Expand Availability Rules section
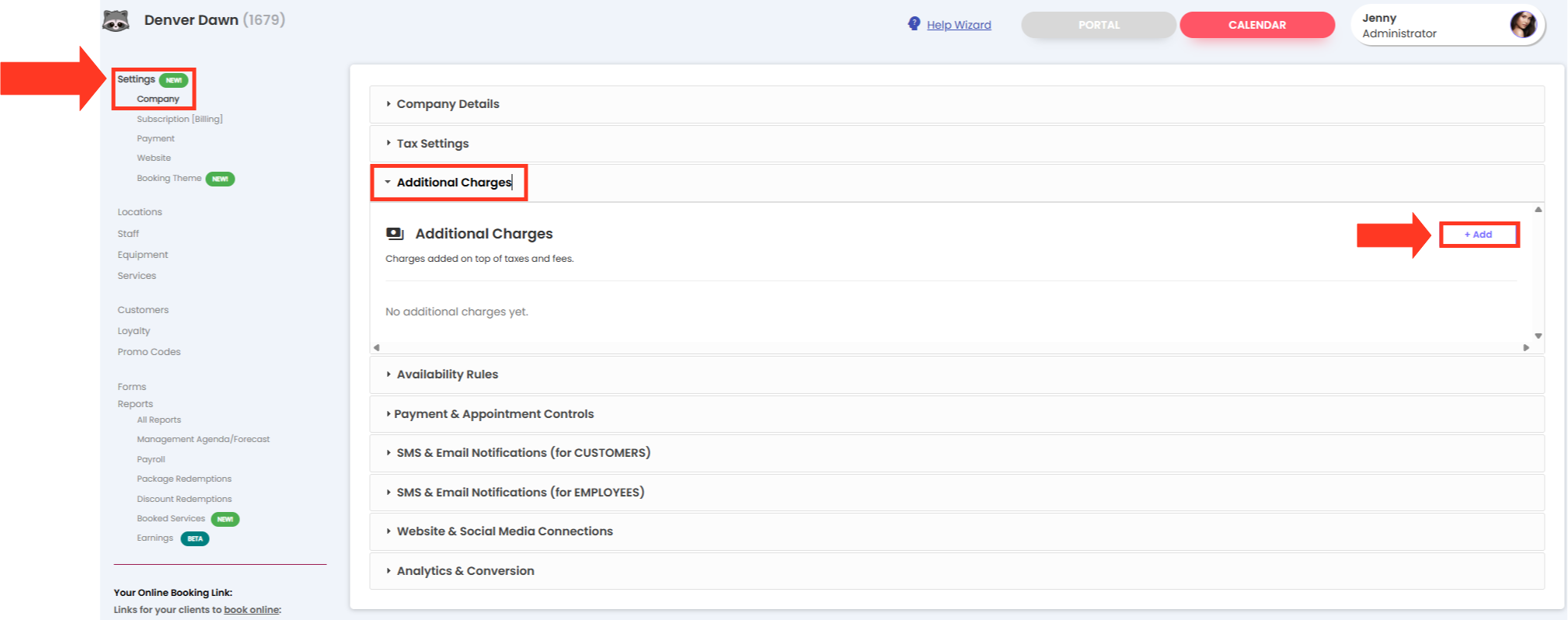 [956, 374]
